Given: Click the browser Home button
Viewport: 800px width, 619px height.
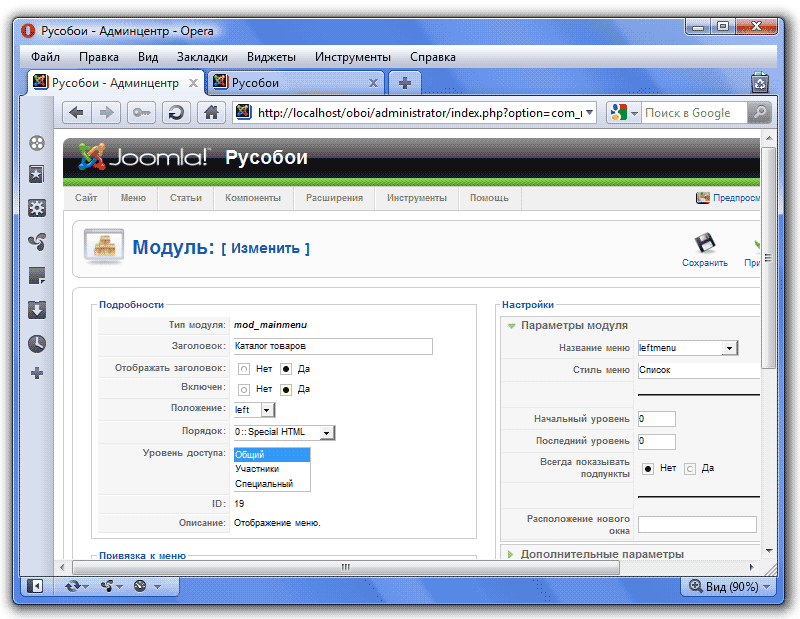Looking at the screenshot, I should tap(210, 113).
